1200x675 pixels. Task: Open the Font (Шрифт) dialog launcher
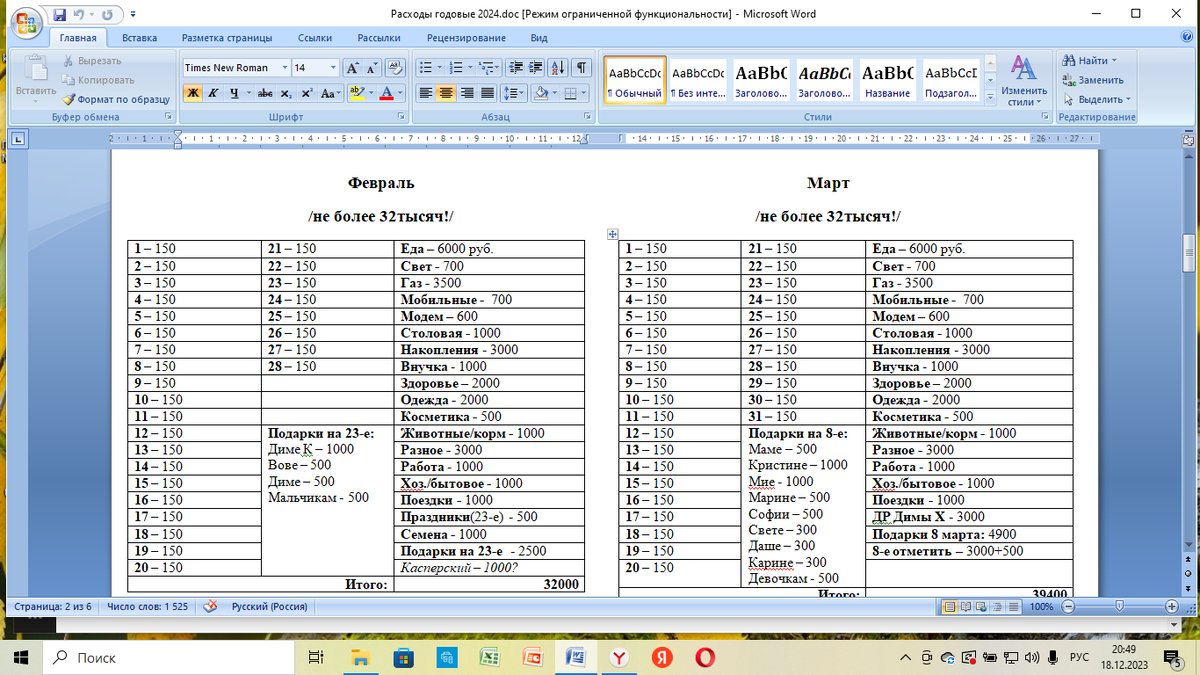pyautogui.click(x=401, y=117)
